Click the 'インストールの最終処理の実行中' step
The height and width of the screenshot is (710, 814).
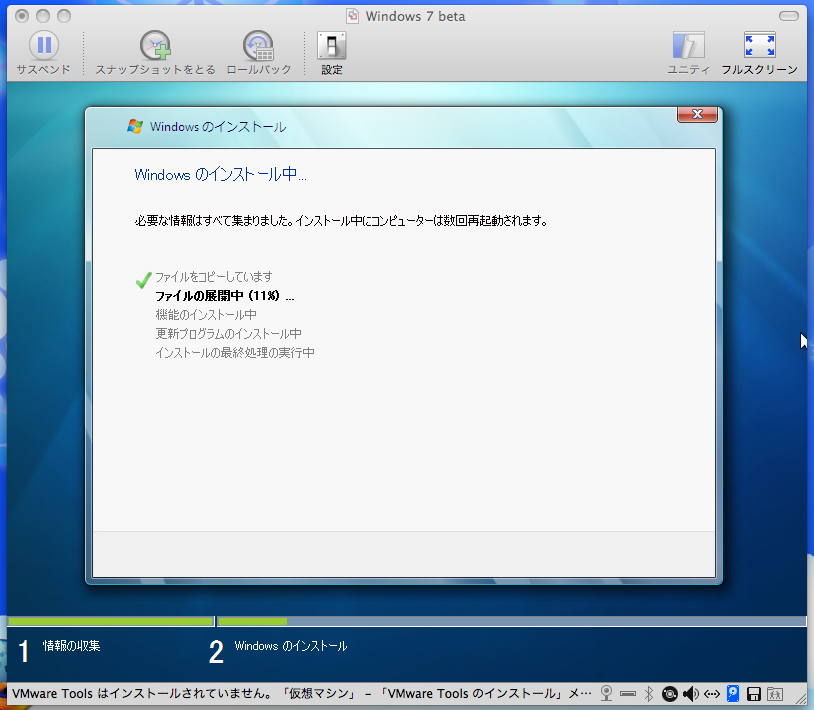(235, 353)
